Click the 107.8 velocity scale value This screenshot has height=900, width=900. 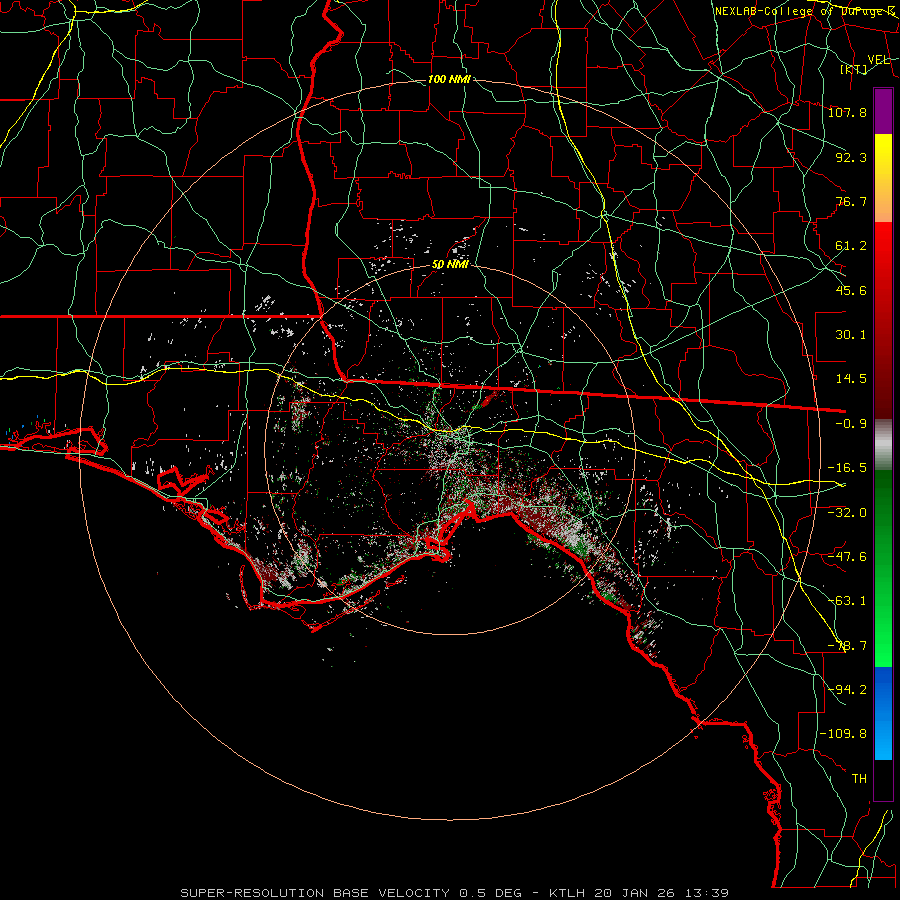click(847, 112)
